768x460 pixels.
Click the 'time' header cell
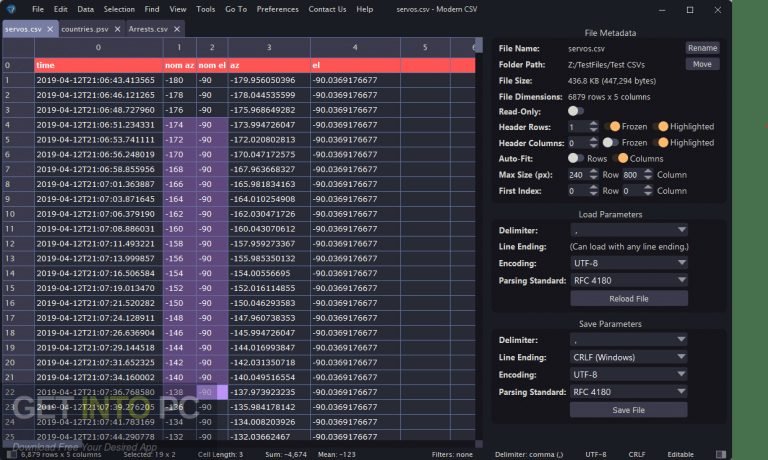tap(98, 65)
